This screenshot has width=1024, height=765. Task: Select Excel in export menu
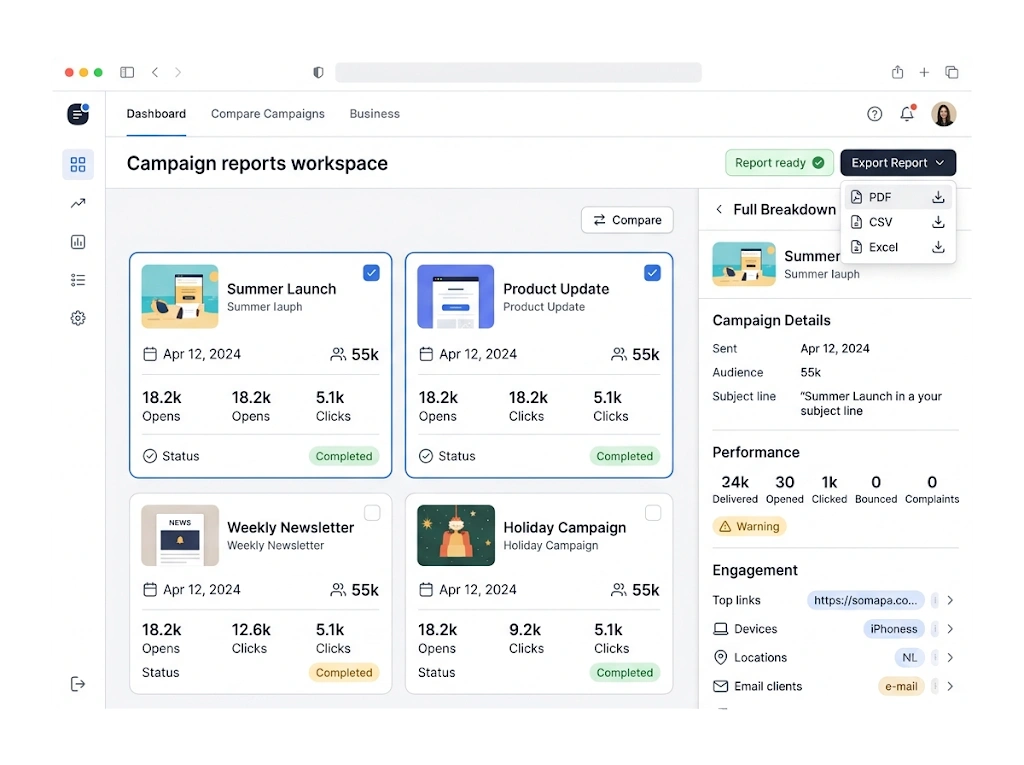(898, 247)
